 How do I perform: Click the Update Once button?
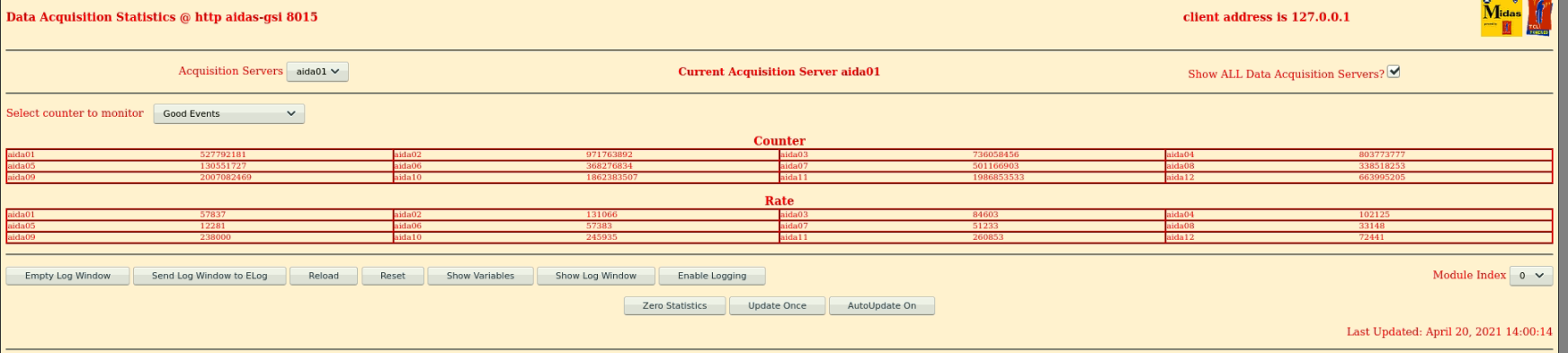[778, 305]
